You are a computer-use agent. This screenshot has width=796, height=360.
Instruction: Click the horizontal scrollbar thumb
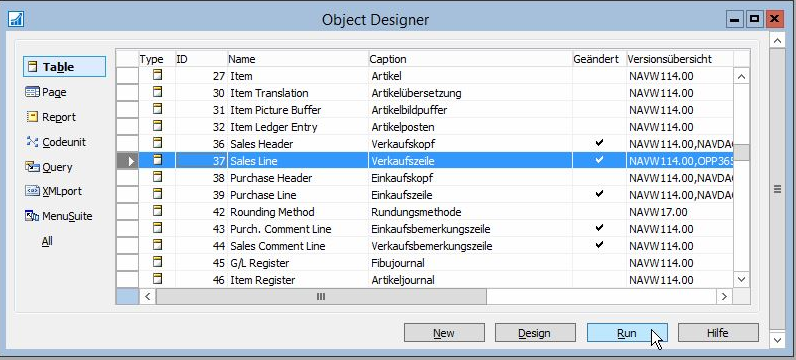(321, 297)
